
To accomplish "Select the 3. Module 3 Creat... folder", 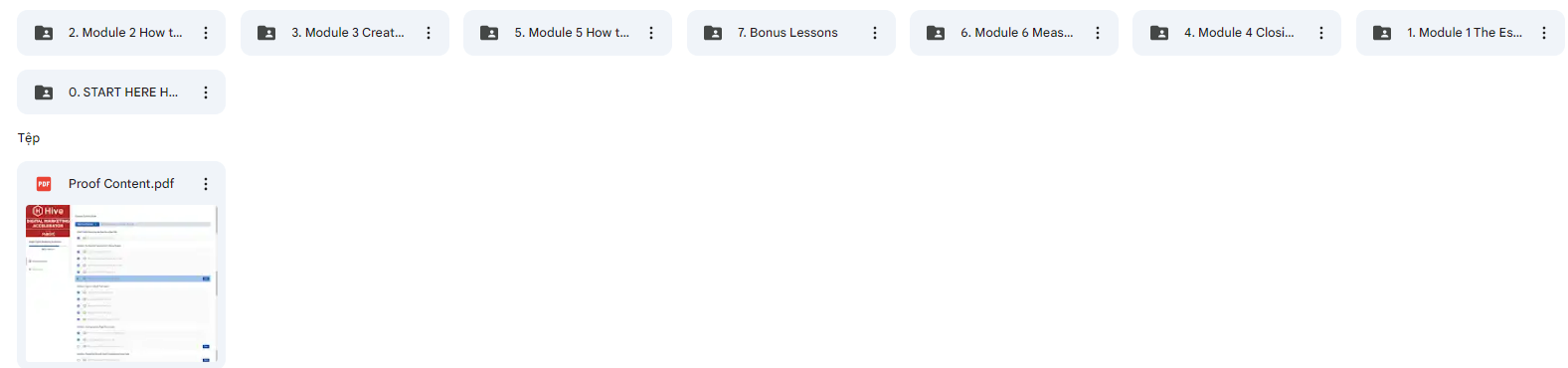I will (x=344, y=33).
